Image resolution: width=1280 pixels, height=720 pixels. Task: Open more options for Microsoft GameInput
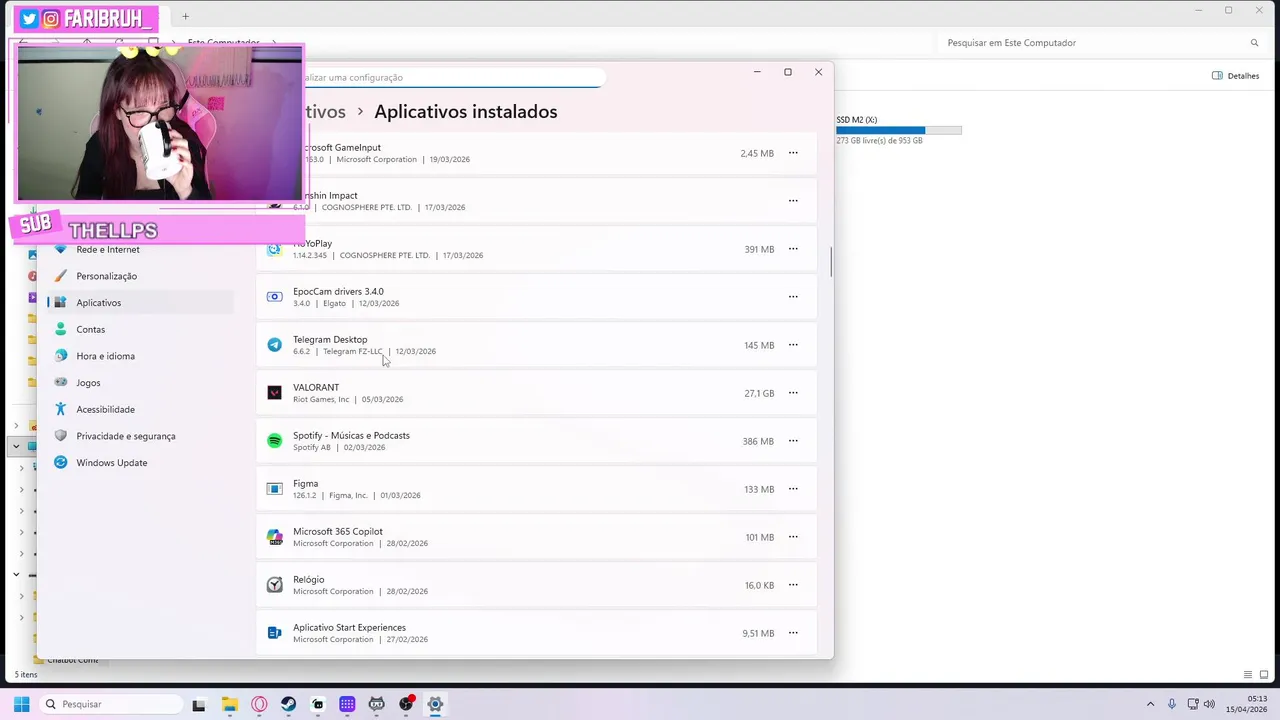pos(793,153)
